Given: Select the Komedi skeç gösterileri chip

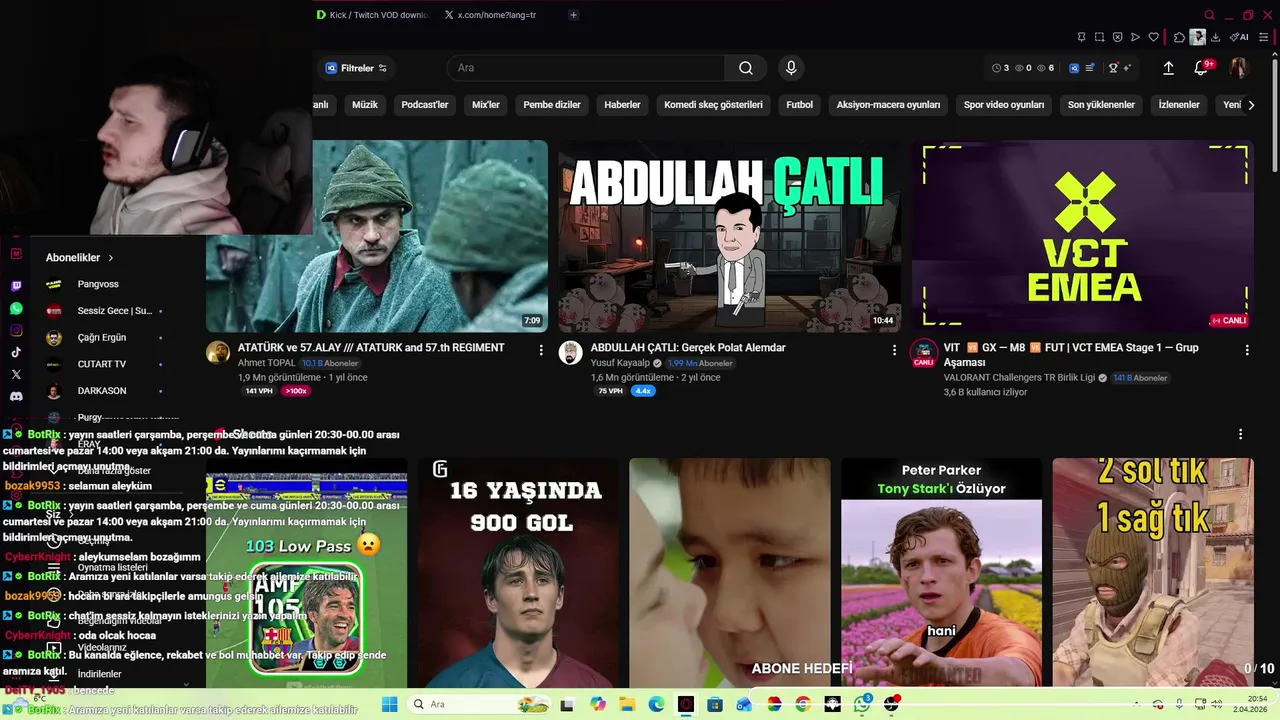Looking at the screenshot, I should pyautogui.click(x=713, y=105).
